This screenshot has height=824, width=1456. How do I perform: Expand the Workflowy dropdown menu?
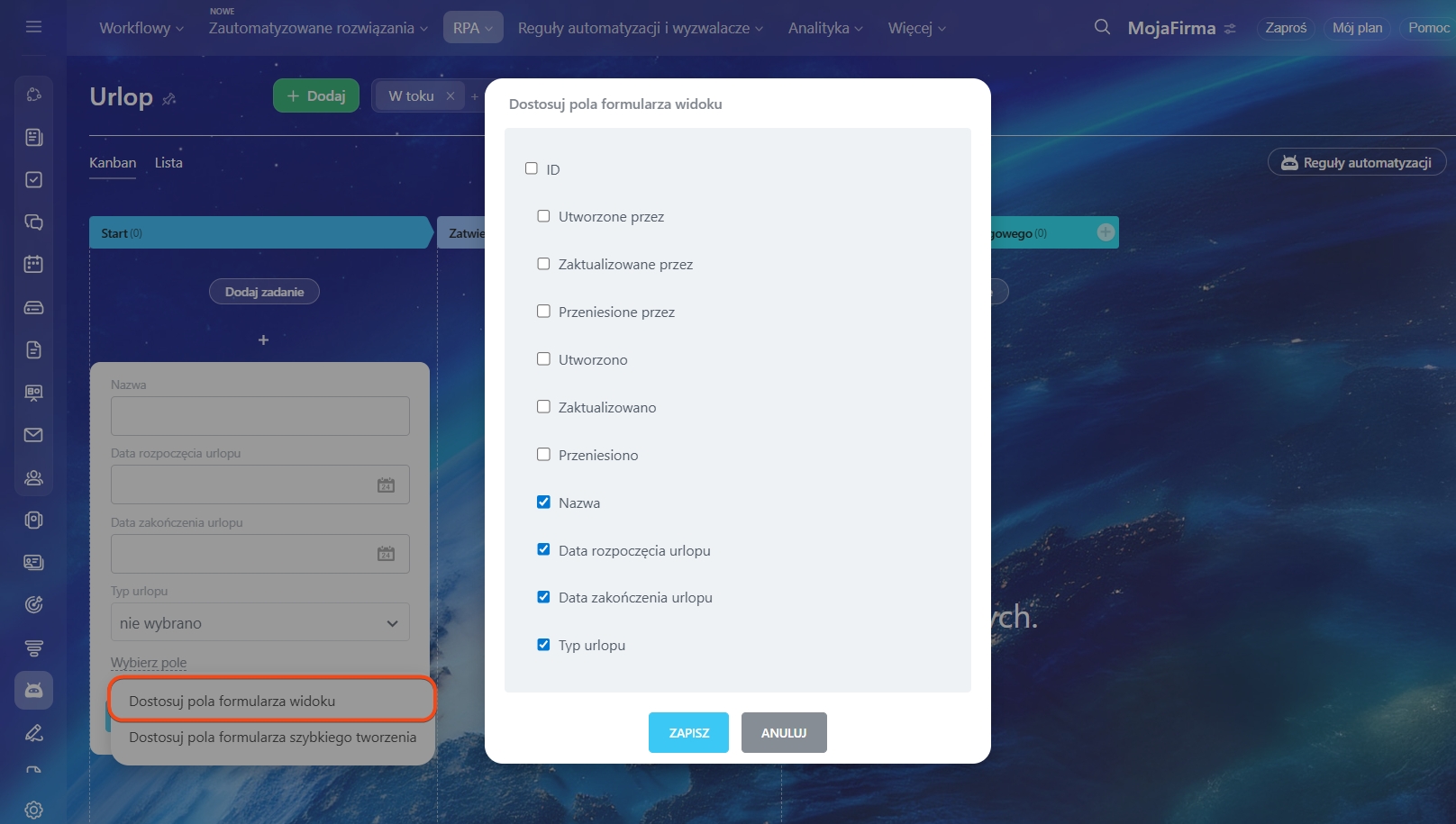pos(141,28)
